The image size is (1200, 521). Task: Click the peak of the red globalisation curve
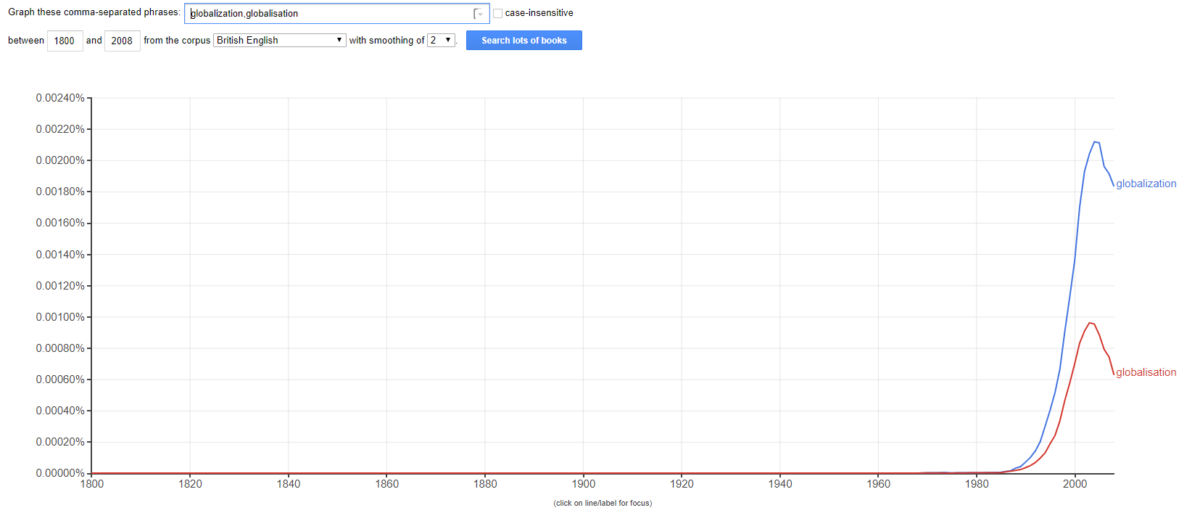(x=1090, y=322)
